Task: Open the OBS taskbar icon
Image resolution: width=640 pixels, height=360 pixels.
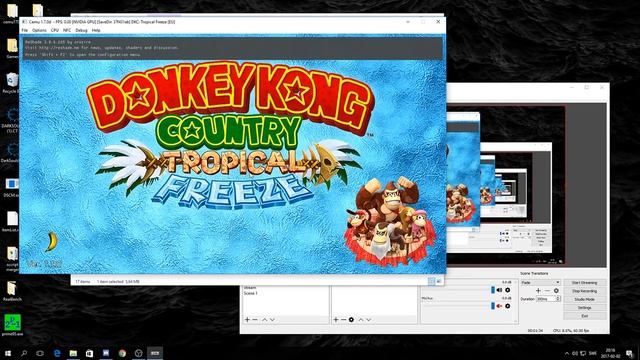Action: [138, 353]
